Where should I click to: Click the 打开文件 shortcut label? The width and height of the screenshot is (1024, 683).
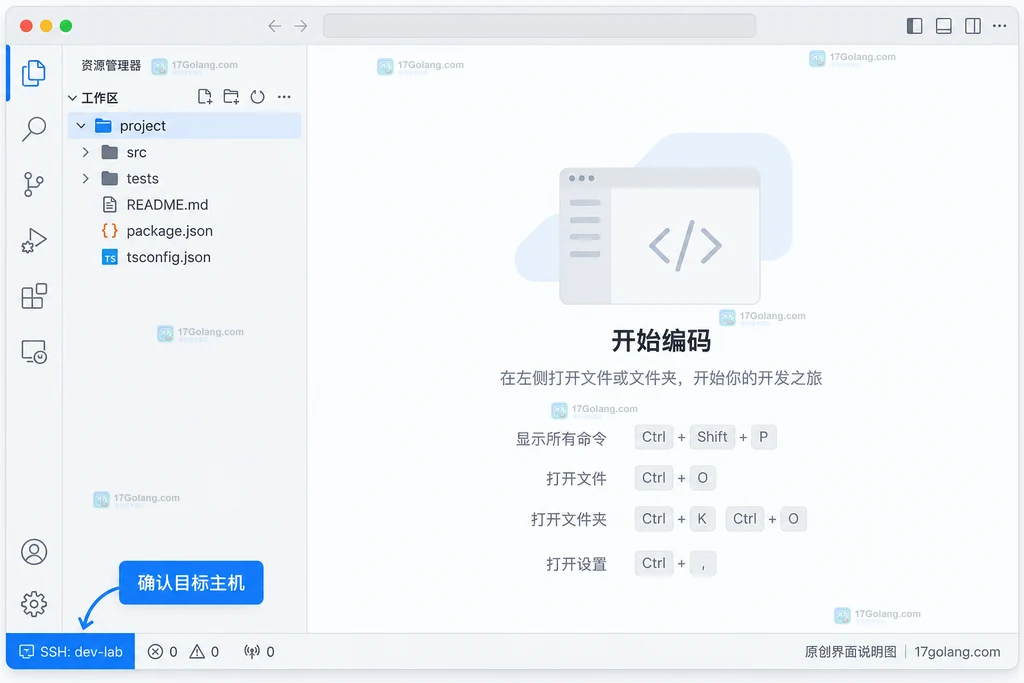click(x=576, y=479)
